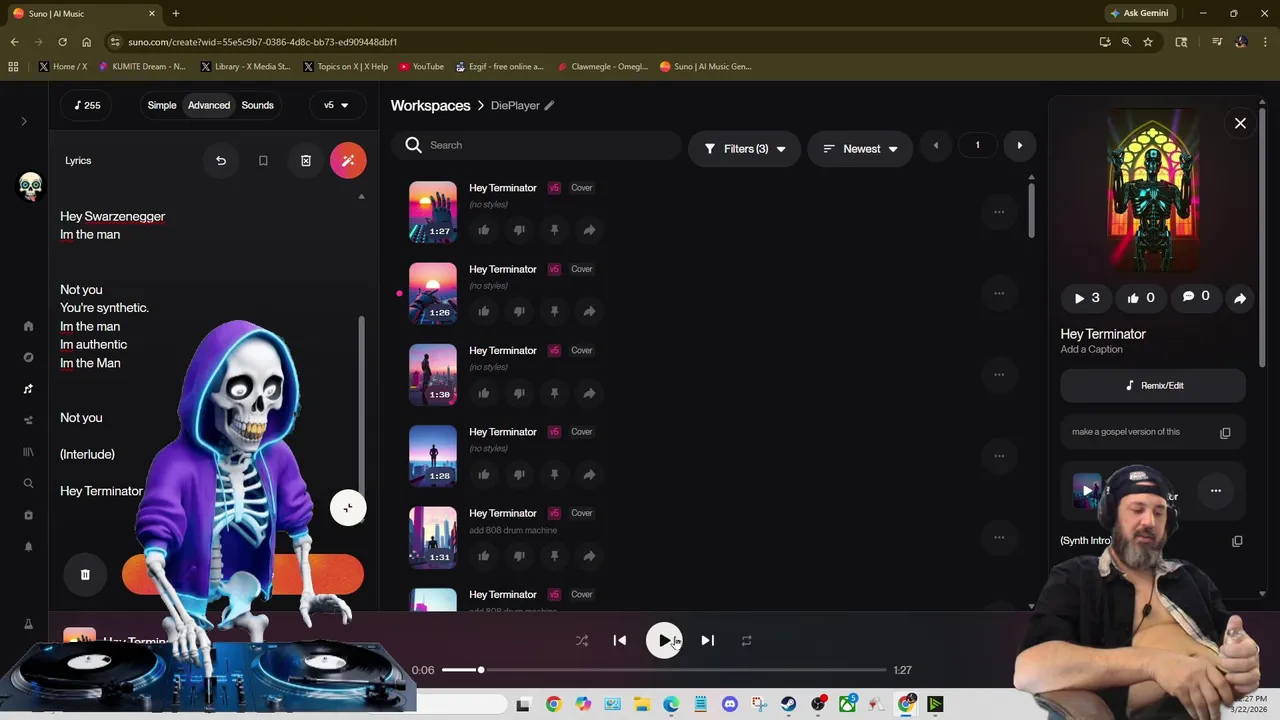Open more options for the 1:26 song

pyautogui.click(x=999, y=293)
